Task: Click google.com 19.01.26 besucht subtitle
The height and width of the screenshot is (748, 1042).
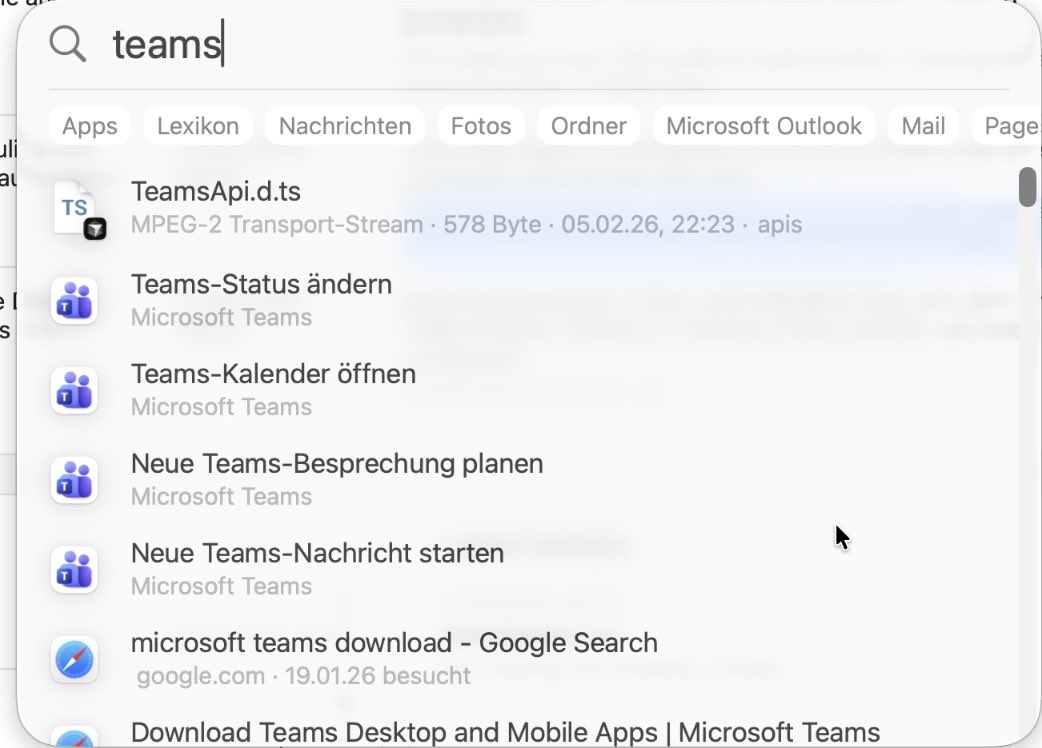Action: click(x=304, y=676)
